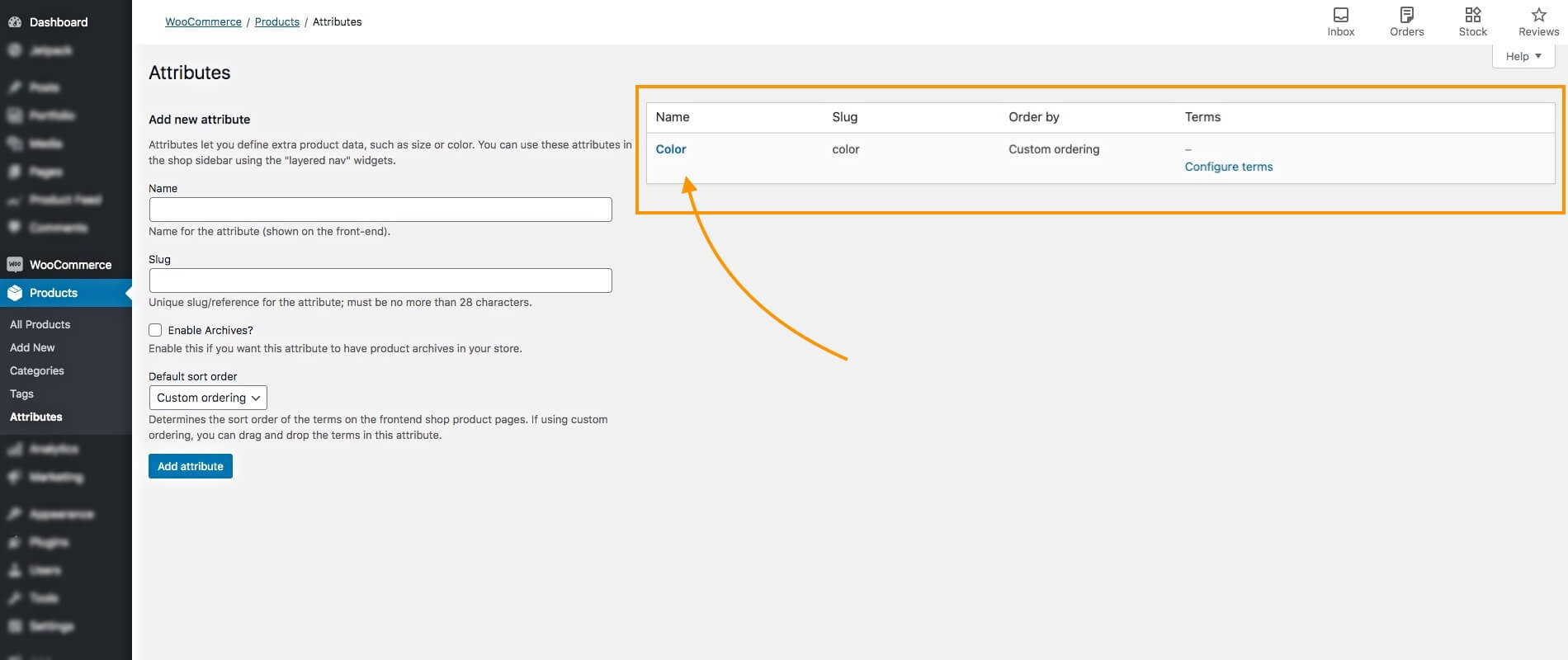Open All Products submenu item
The width and height of the screenshot is (1568, 660).
click(40, 324)
